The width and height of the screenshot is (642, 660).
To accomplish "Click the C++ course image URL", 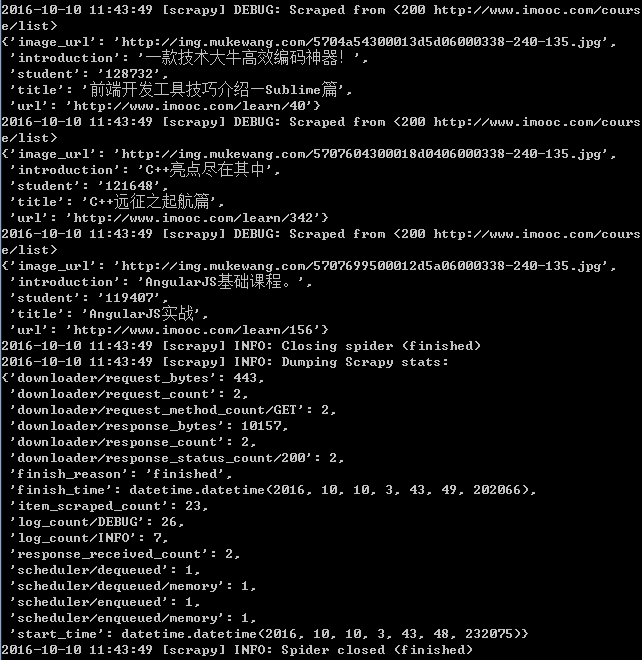I will coord(361,154).
